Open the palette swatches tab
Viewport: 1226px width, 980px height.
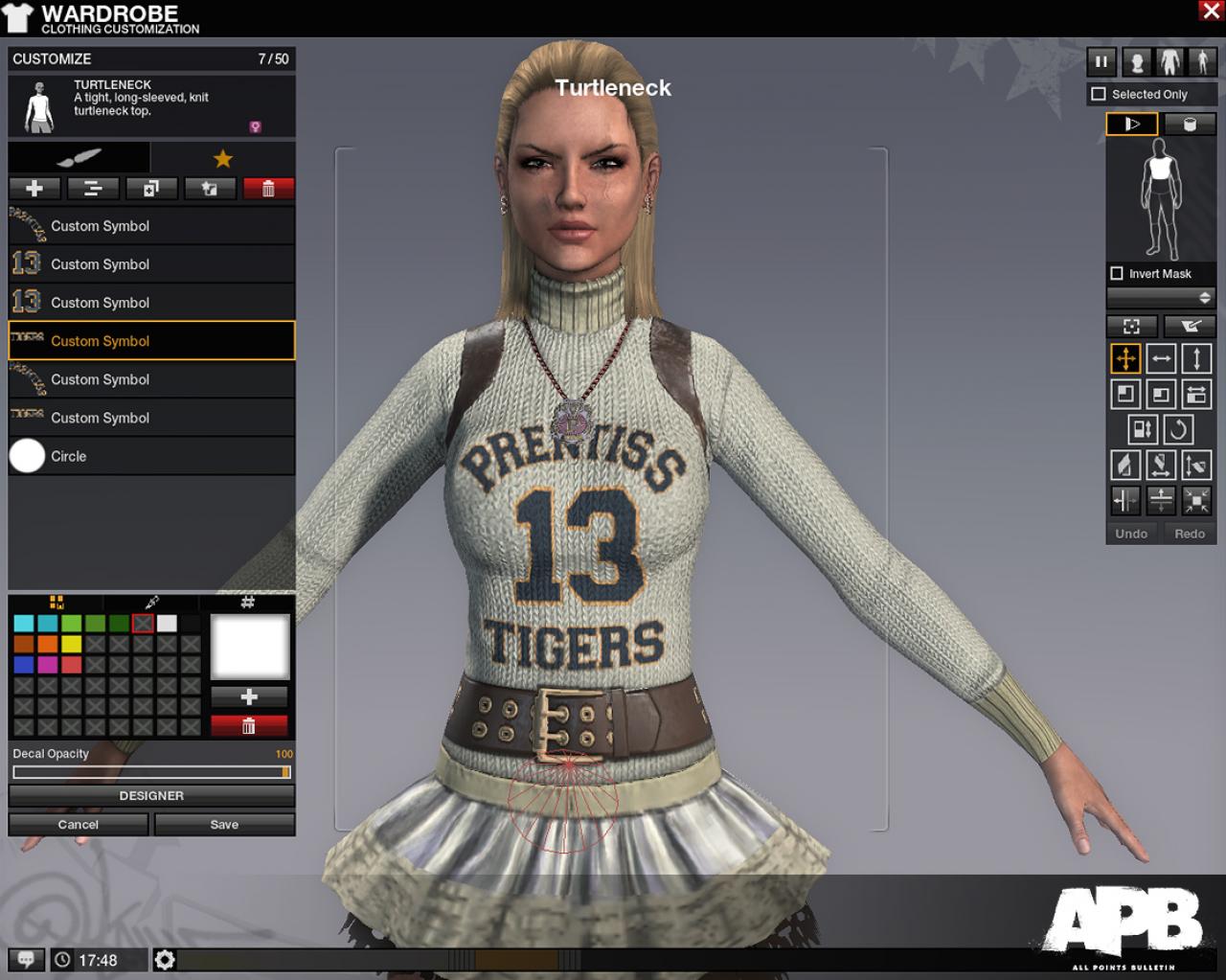(x=56, y=602)
